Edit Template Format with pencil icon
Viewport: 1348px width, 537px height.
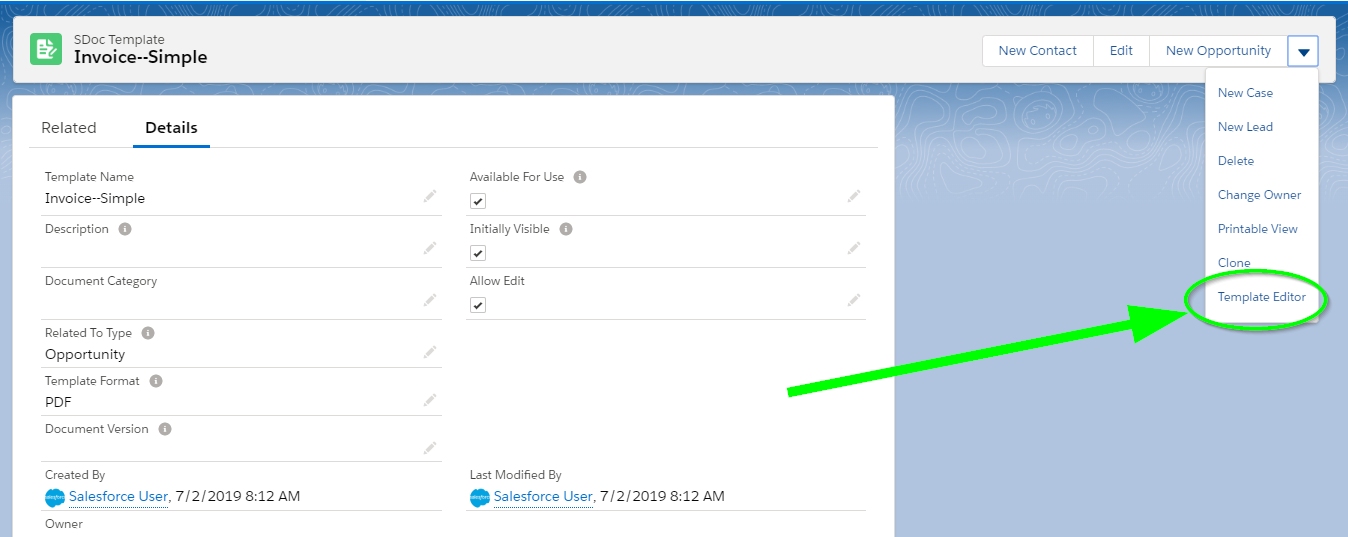(x=430, y=400)
